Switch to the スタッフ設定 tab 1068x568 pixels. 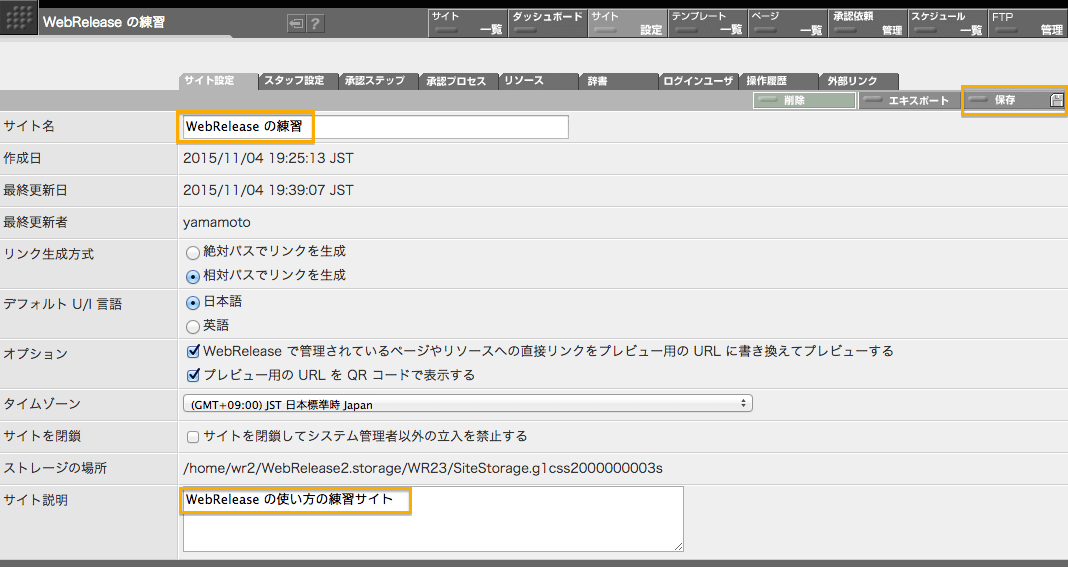pyautogui.click(x=298, y=80)
